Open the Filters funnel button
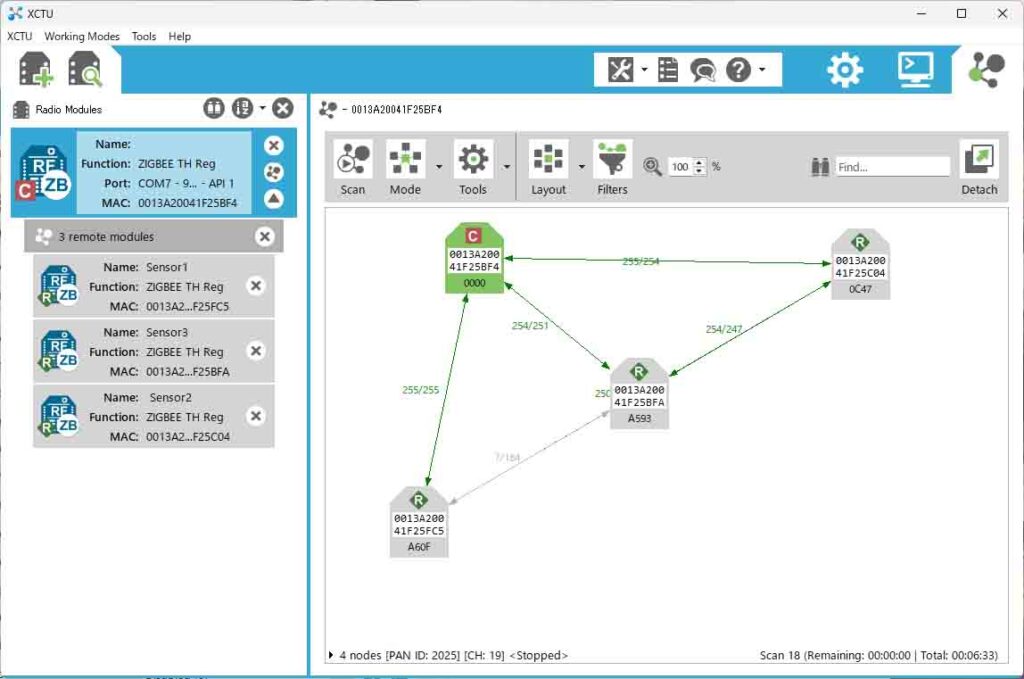The height and width of the screenshot is (679, 1024). point(612,167)
